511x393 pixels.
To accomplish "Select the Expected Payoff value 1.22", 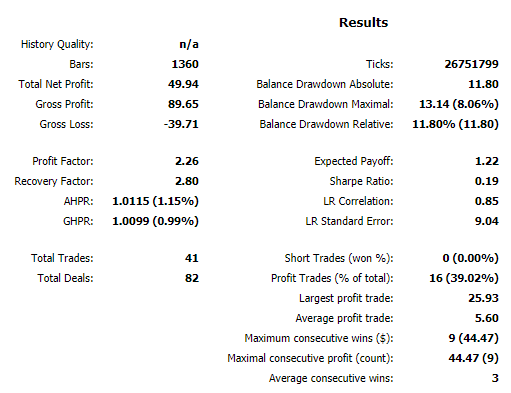I will pos(487,161).
